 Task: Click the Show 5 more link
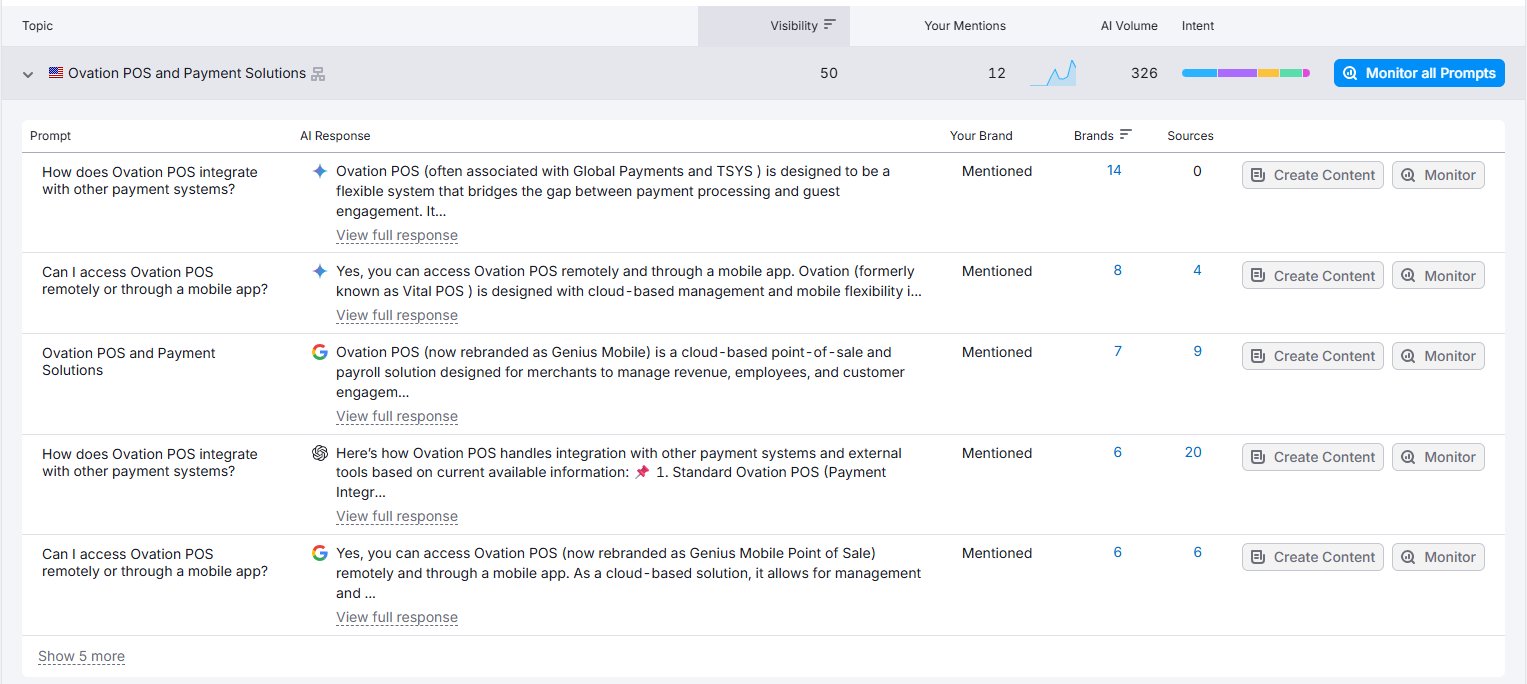click(x=81, y=657)
